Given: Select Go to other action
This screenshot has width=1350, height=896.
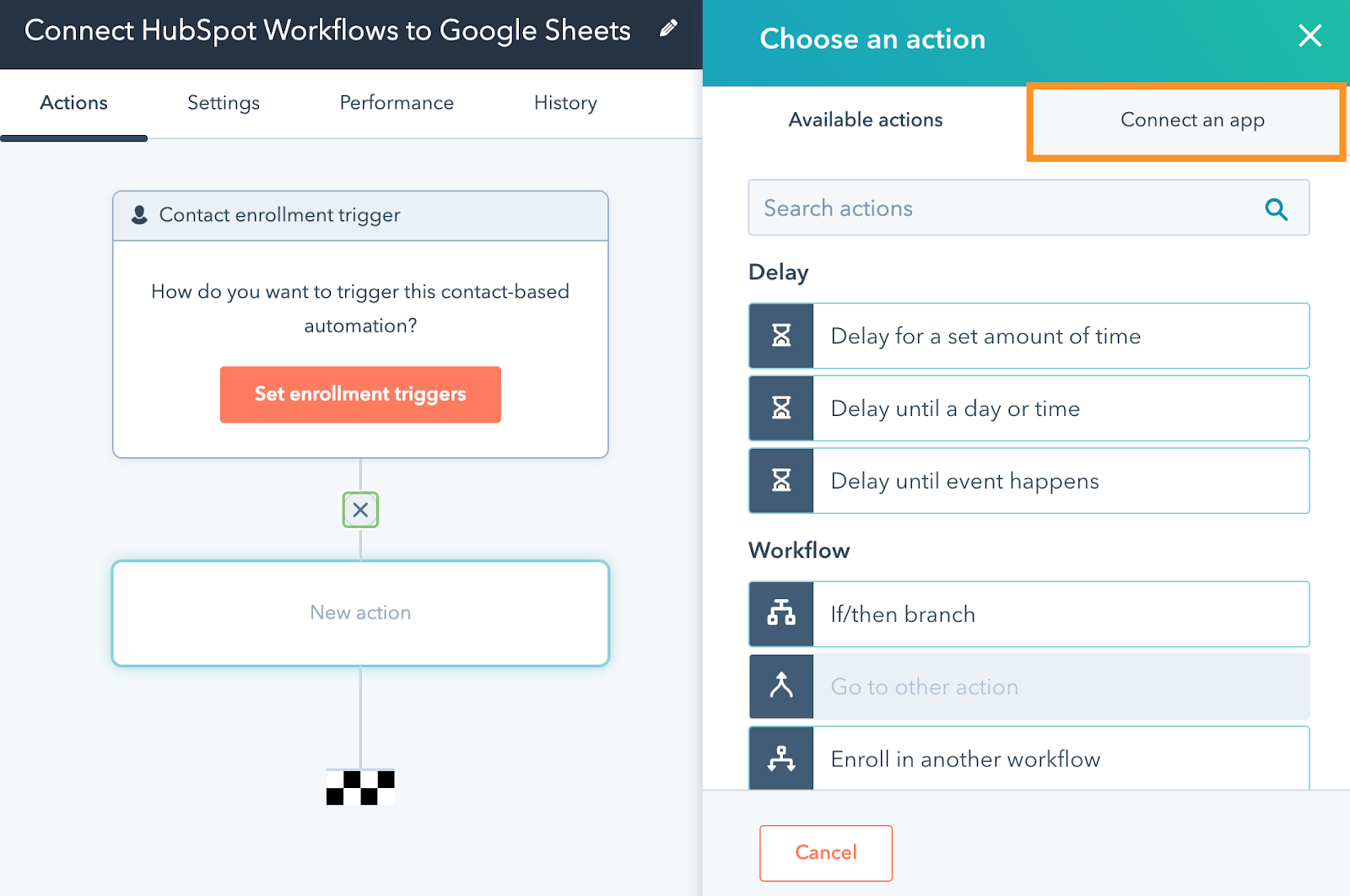Looking at the screenshot, I should coord(1029,687).
